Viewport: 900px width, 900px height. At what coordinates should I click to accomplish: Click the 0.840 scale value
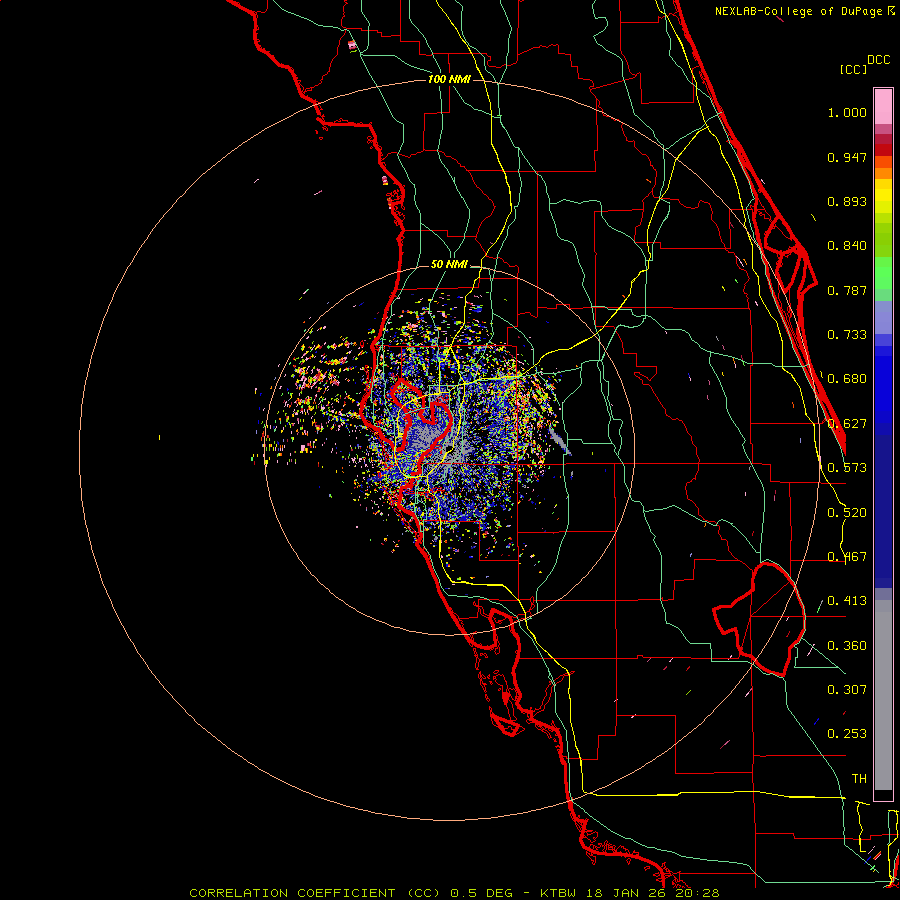pos(847,246)
